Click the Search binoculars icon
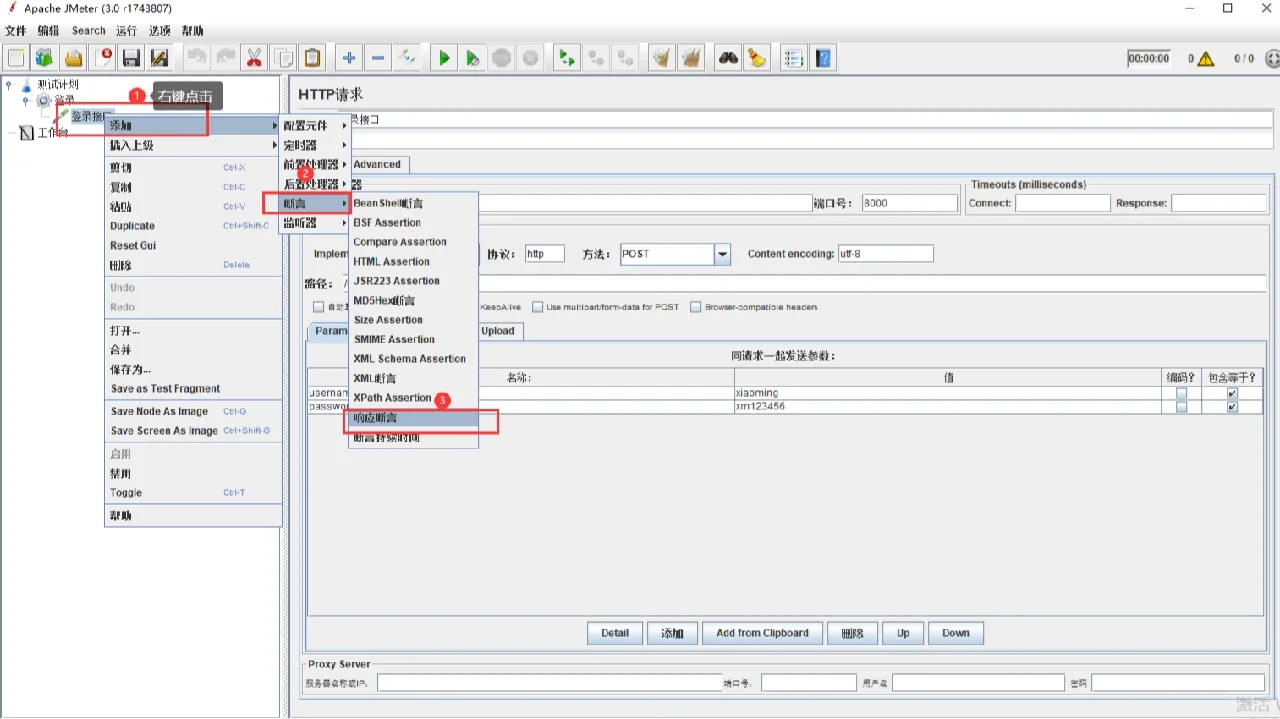The width and height of the screenshot is (1280, 719). (728, 58)
